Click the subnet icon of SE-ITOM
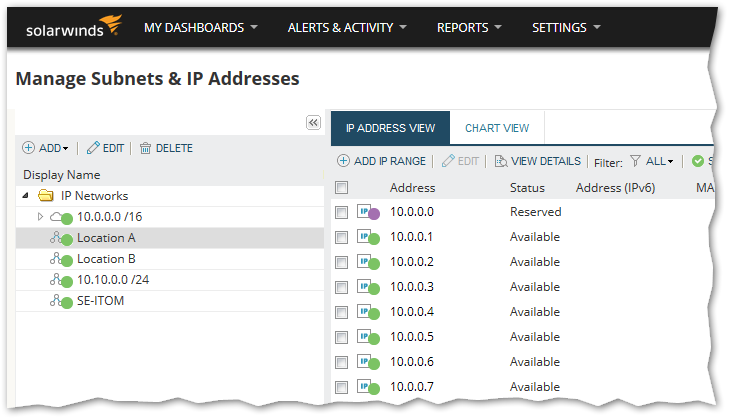 61,301
